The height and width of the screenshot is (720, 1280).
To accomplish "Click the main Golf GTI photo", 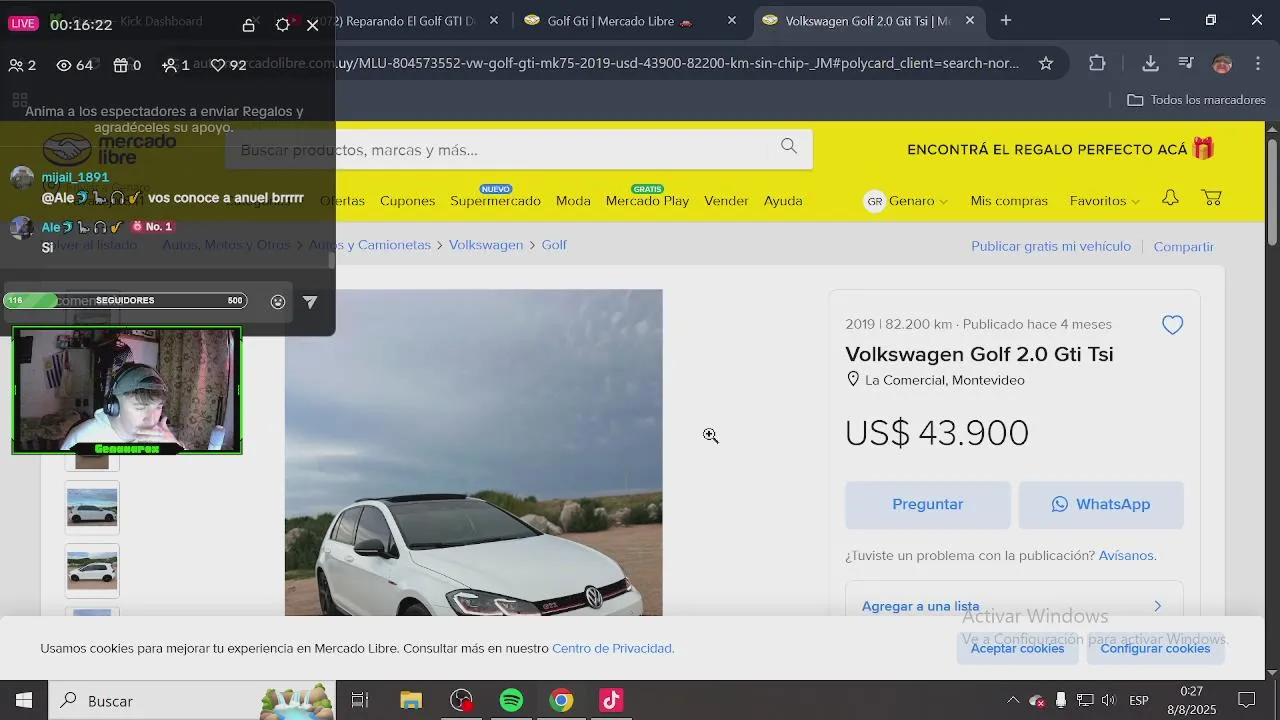I will (x=473, y=452).
